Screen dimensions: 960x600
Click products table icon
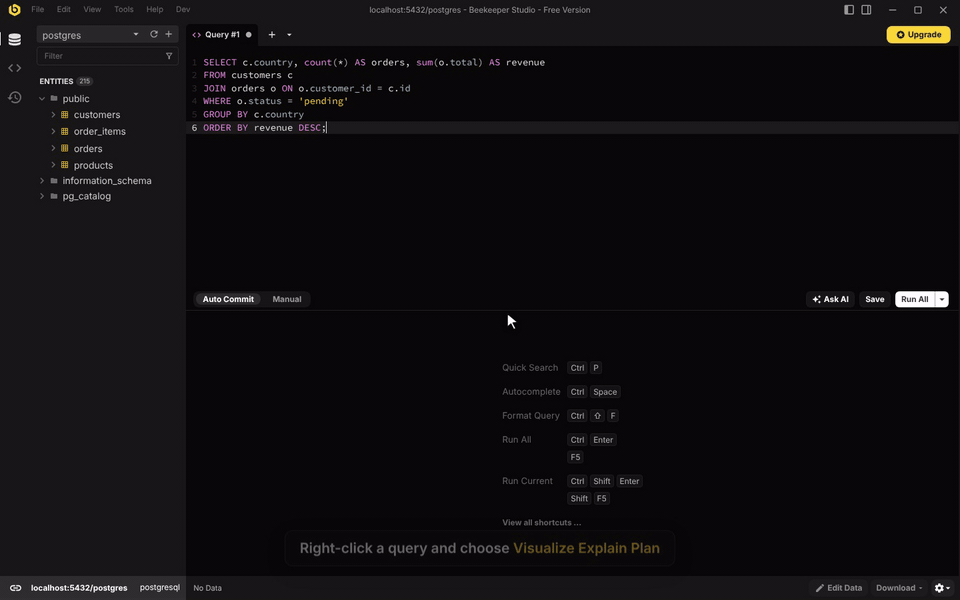pyautogui.click(x=64, y=165)
